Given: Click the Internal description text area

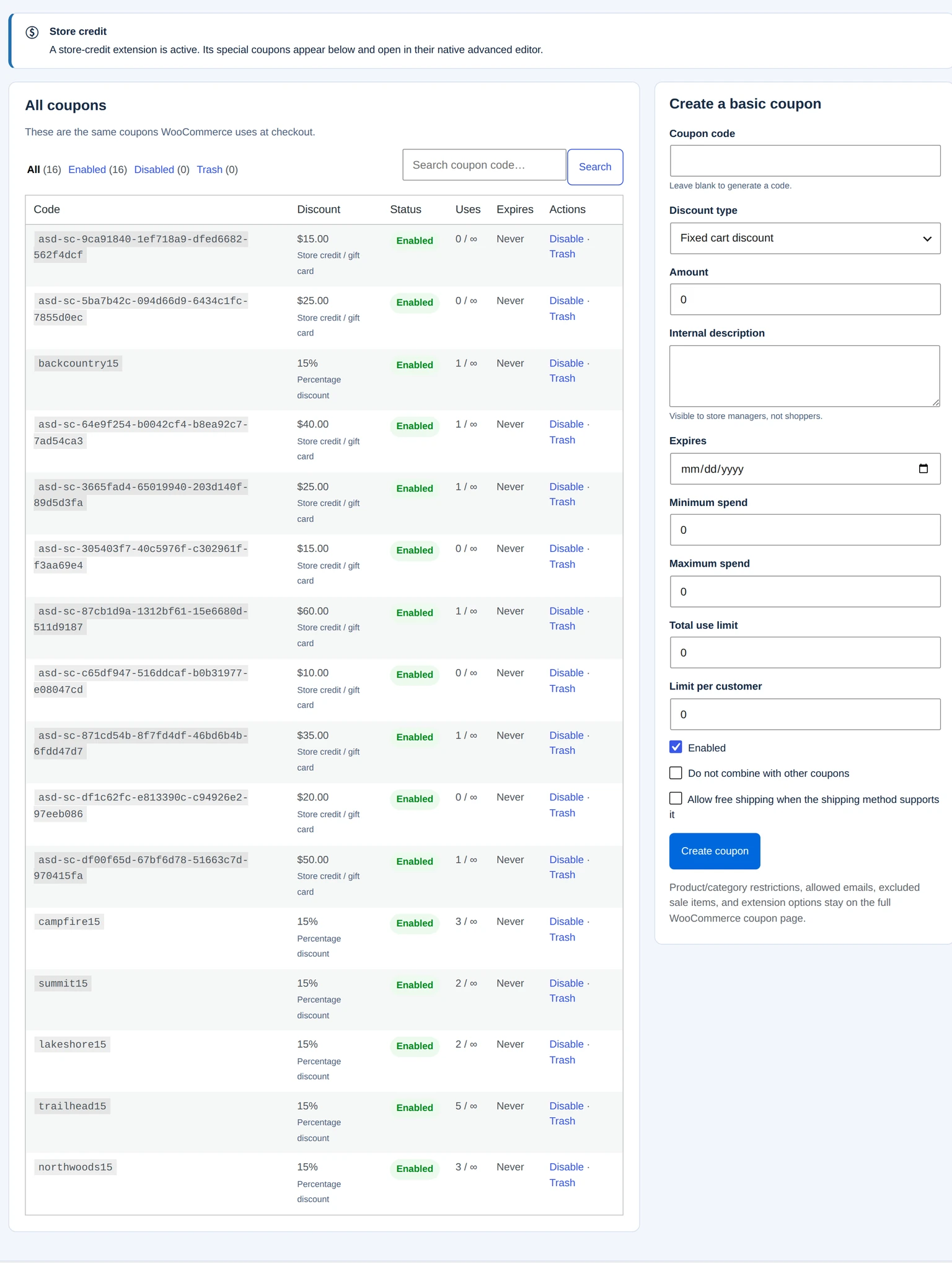Looking at the screenshot, I should coord(805,376).
